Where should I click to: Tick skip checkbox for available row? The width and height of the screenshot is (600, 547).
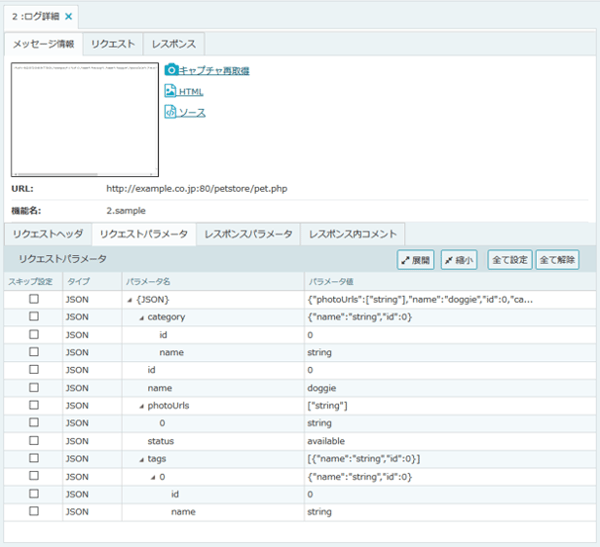click(34, 441)
